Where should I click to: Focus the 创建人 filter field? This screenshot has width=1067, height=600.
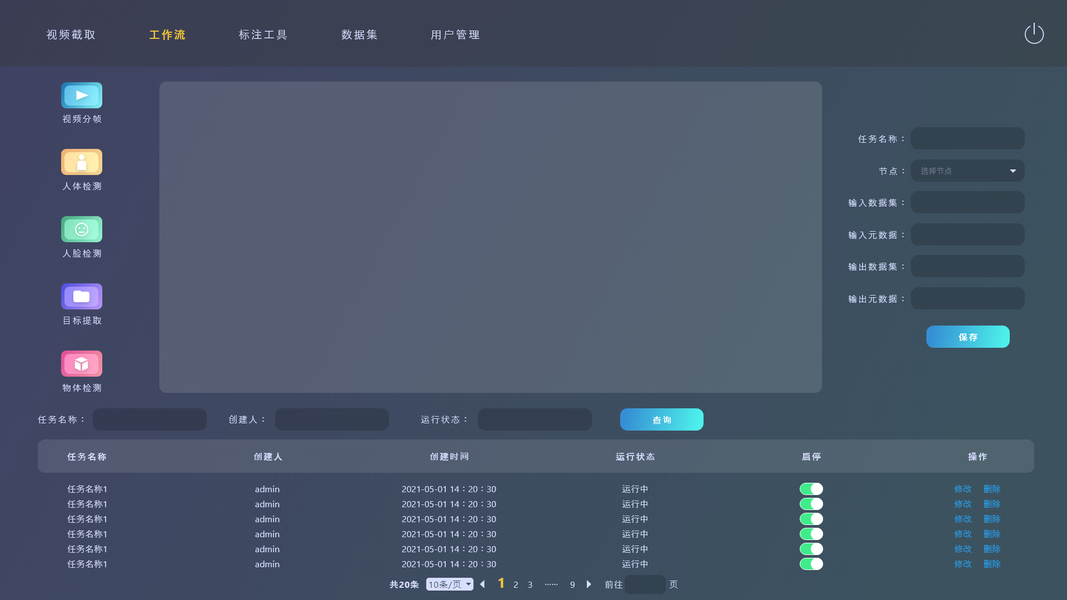point(332,420)
